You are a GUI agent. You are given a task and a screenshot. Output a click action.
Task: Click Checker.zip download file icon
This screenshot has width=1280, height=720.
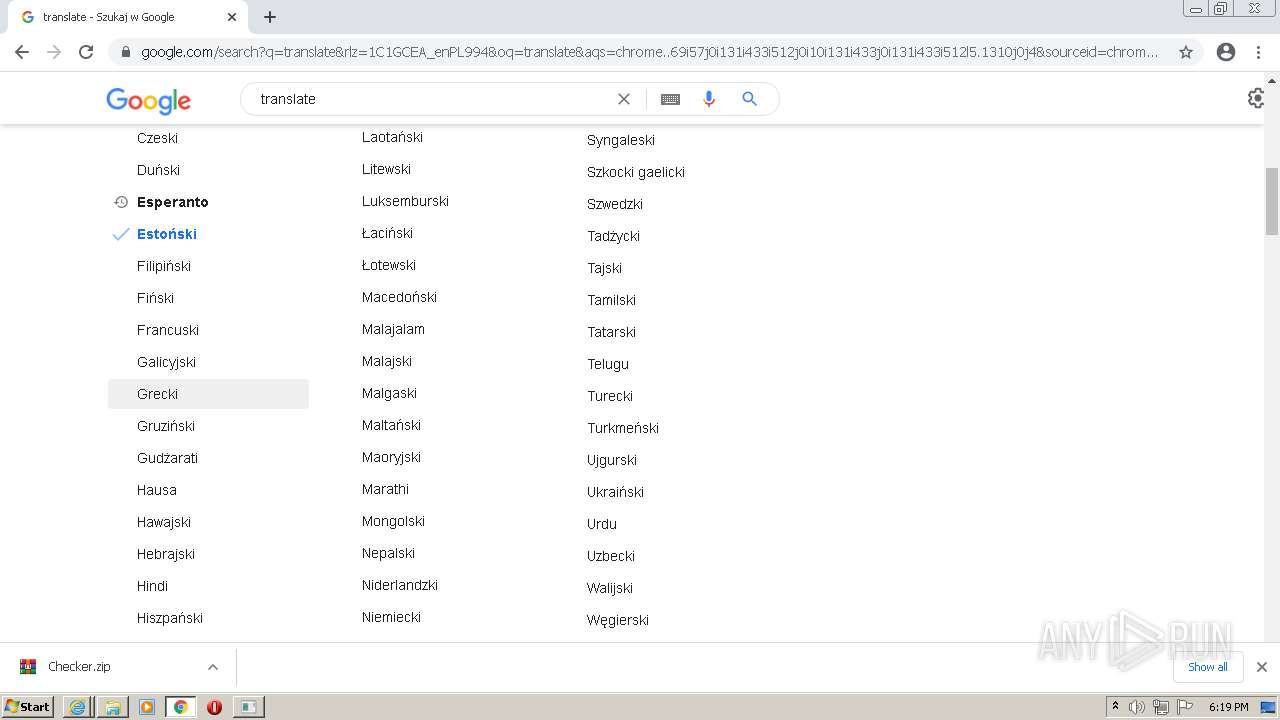(28, 667)
